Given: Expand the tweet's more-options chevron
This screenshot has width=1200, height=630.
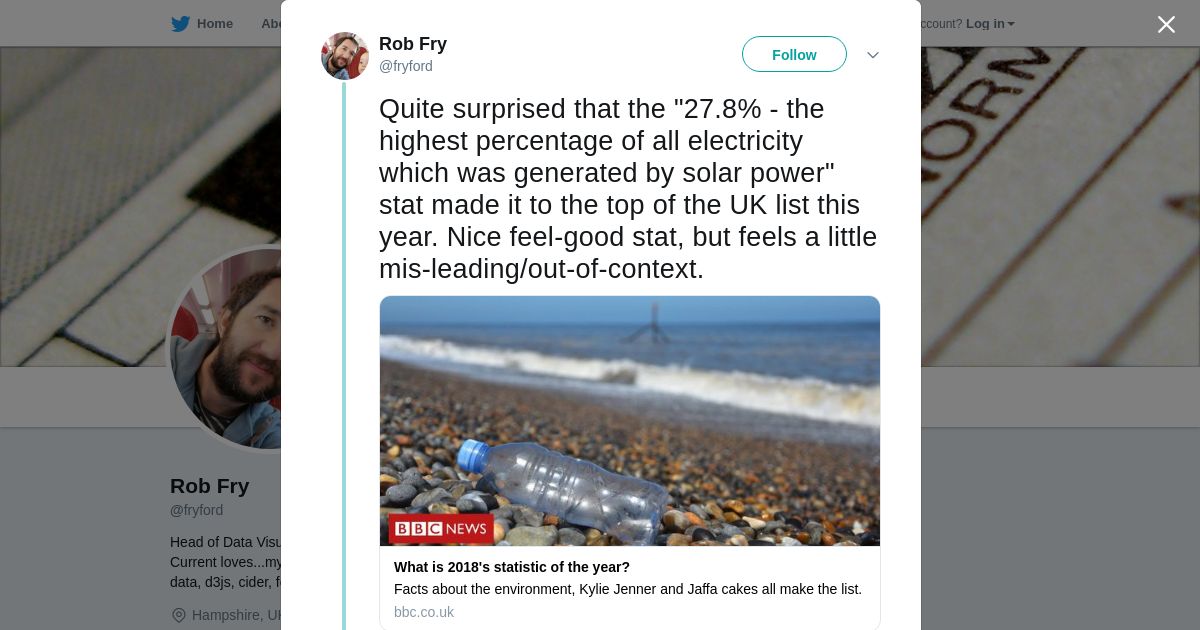Looking at the screenshot, I should pyautogui.click(x=872, y=55).
